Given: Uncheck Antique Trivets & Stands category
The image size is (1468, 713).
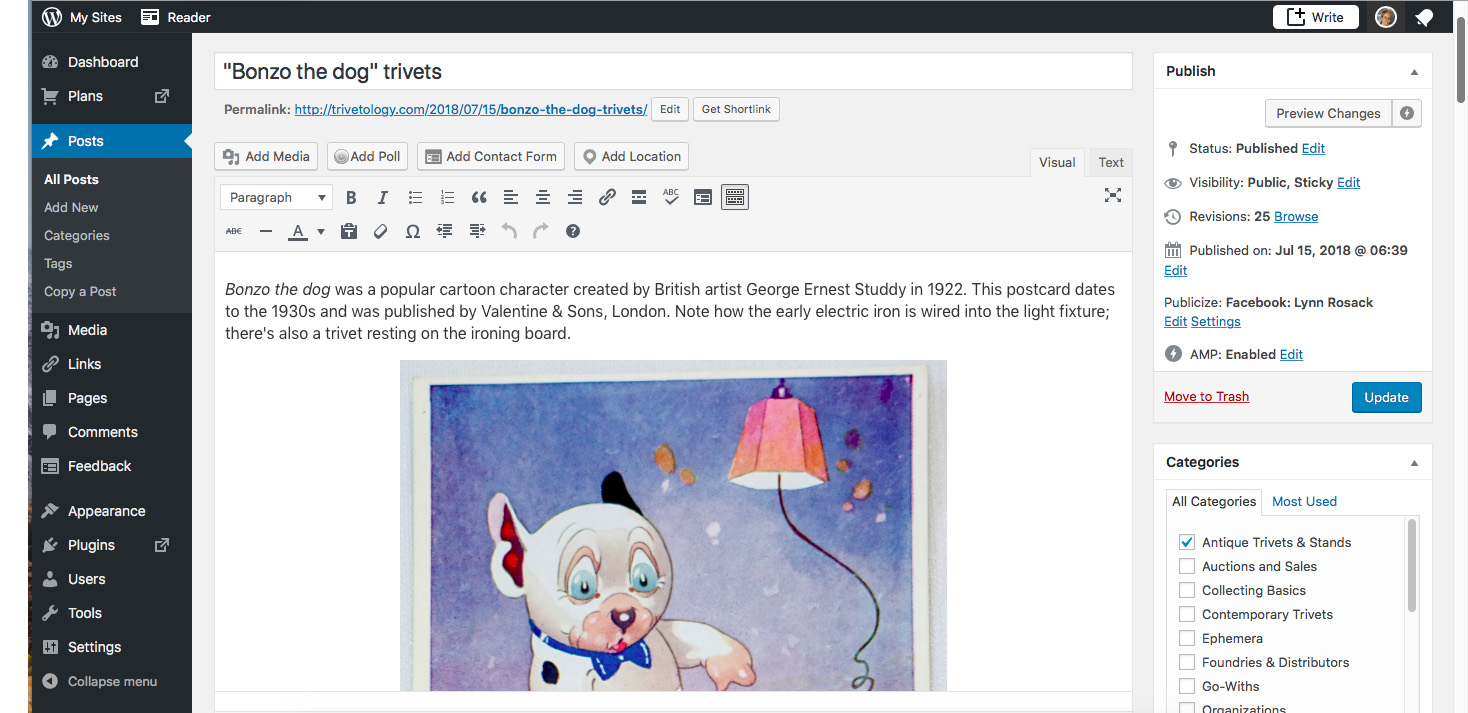Looking at the screenshot, I should (1187, 542).
